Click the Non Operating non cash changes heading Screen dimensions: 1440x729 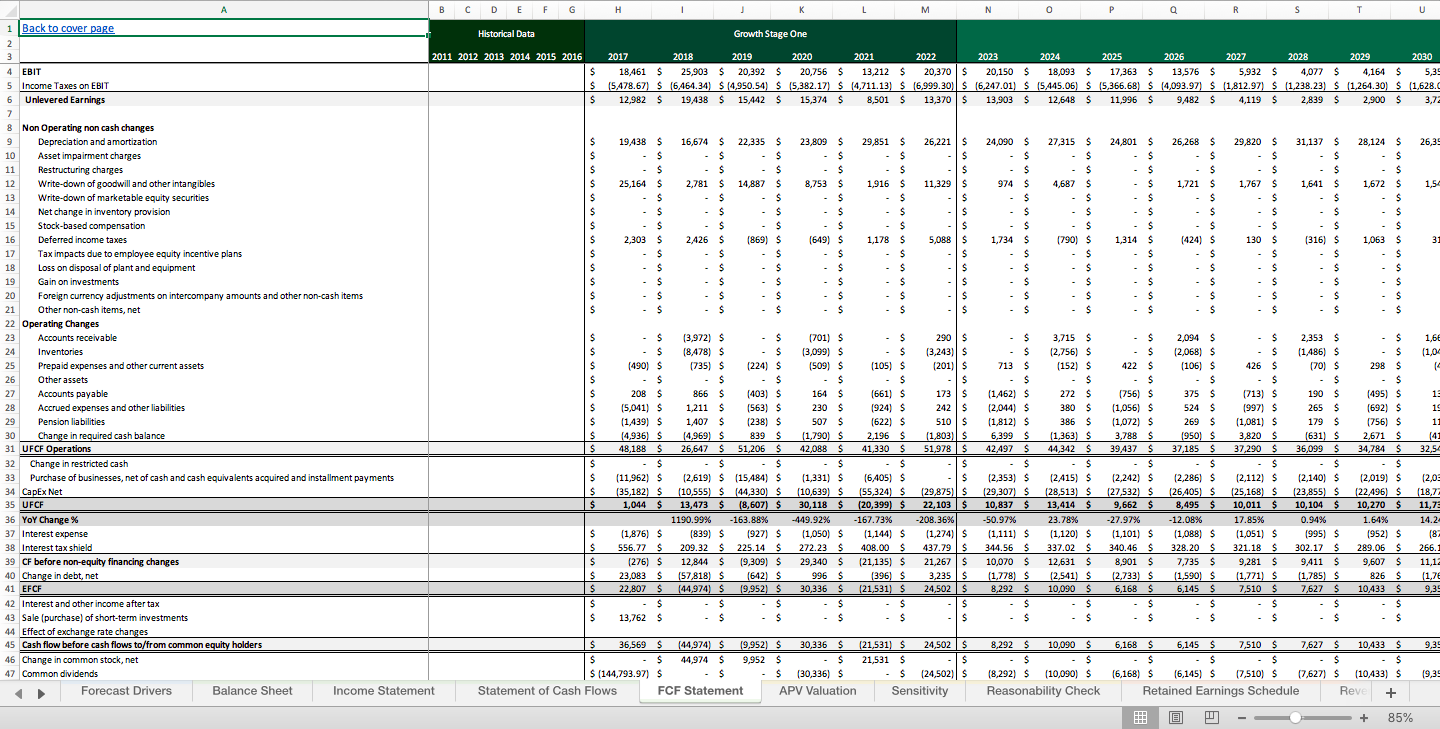point(88,128)
